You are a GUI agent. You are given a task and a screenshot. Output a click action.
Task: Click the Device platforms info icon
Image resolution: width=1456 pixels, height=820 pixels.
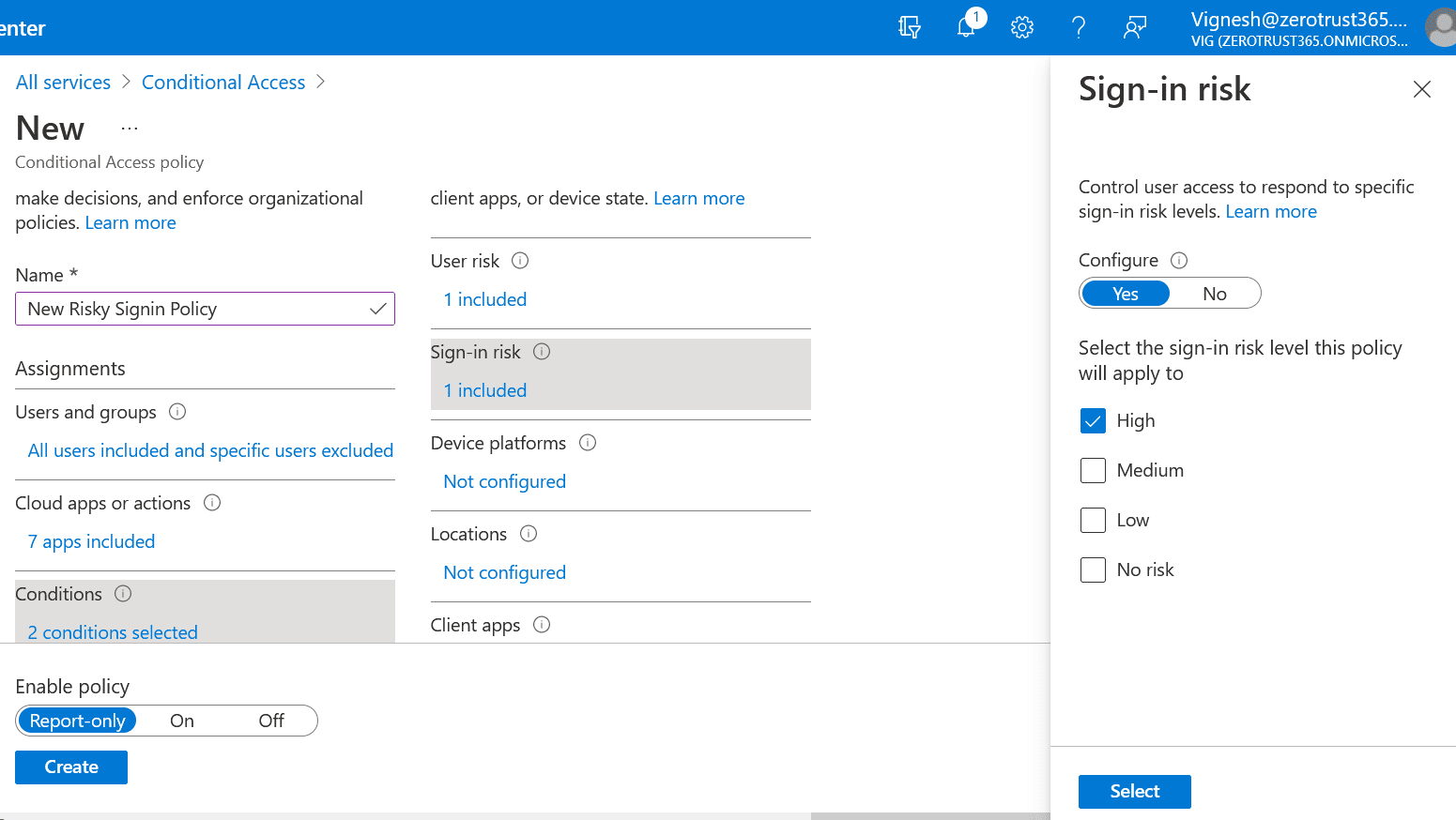point(588,443)
